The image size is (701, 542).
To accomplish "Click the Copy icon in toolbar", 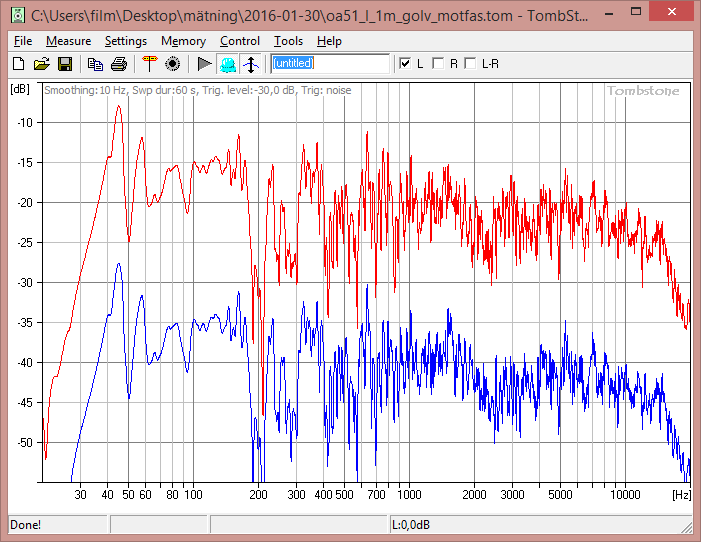I will [95, 64].
